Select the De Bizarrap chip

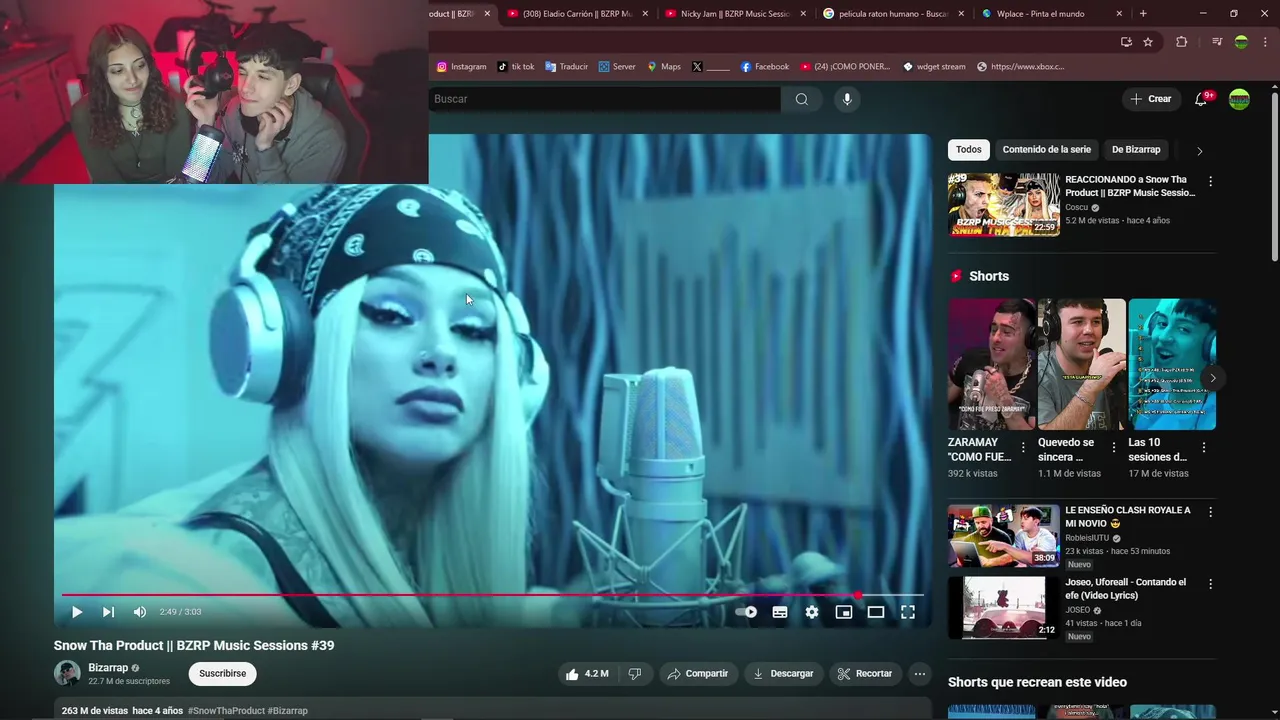click(x=1136, y=150)
